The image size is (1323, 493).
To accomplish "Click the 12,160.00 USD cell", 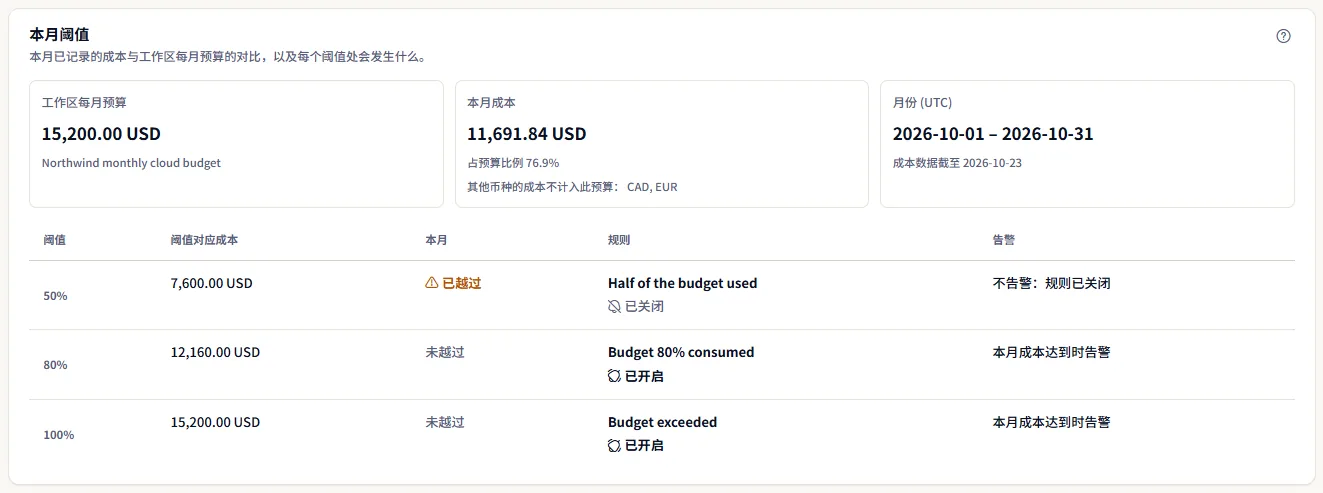I will (x=215, y=352).
